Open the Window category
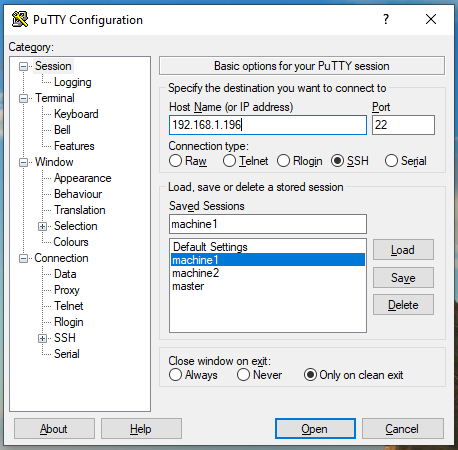This screenshot has height=450, width=458. click(x=54, y=162)
